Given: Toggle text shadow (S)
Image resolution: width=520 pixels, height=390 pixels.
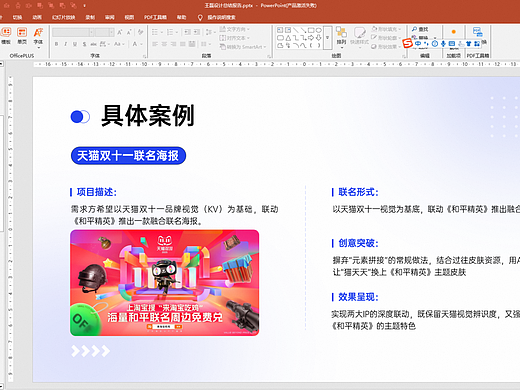Looking at the screenshot, I should (84, 44).
